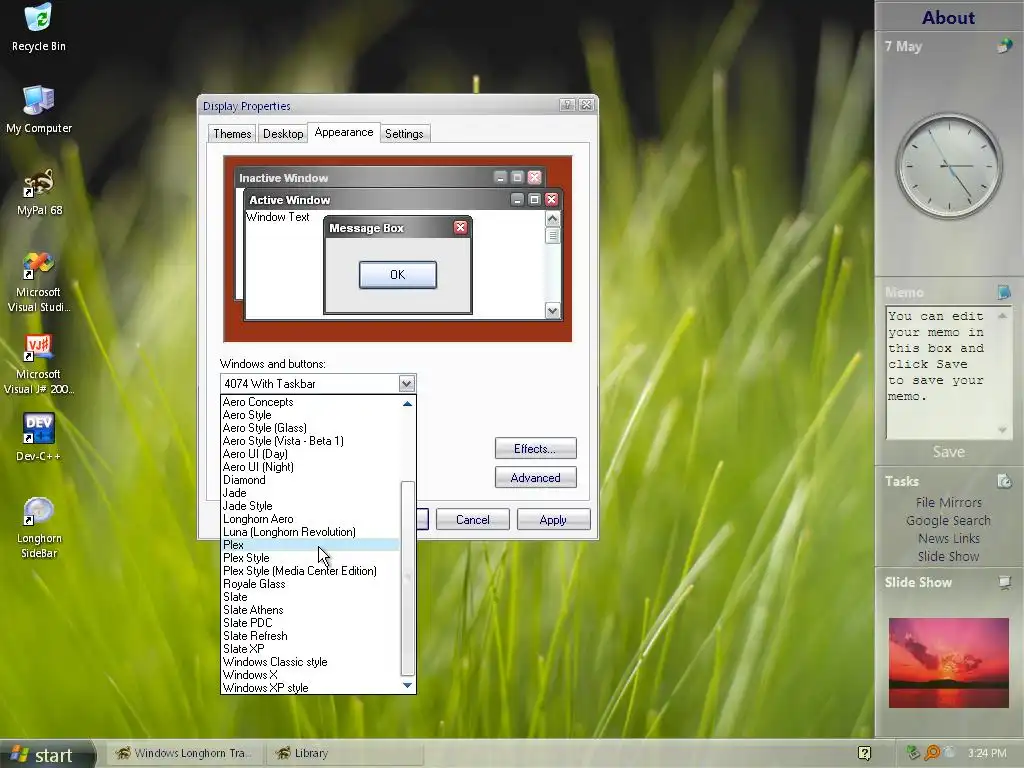Choose Windows X option

click(310, 675)
